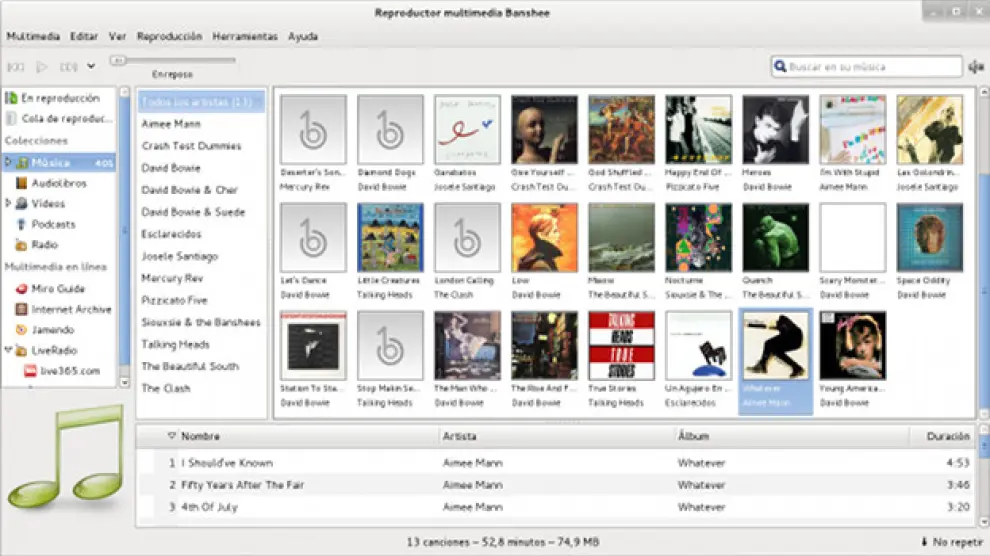Screen dimensions: 990x556
Task: Click the magnifier icon in search box
Action: [x=780, y=67]
